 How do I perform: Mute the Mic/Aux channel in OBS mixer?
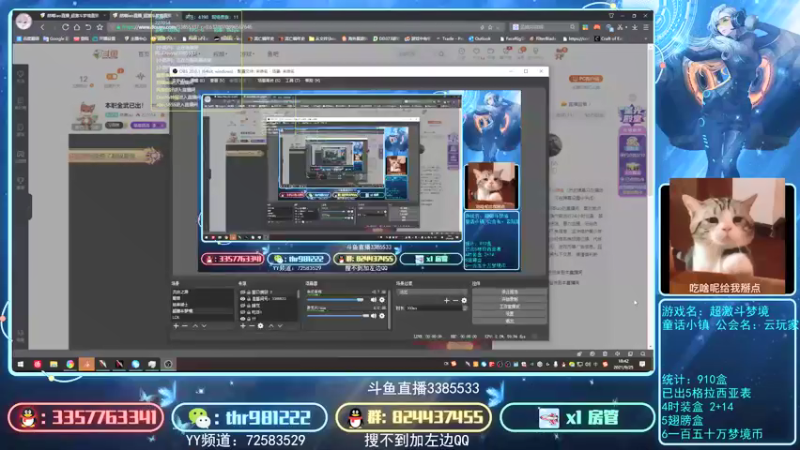tap(374, 316)
